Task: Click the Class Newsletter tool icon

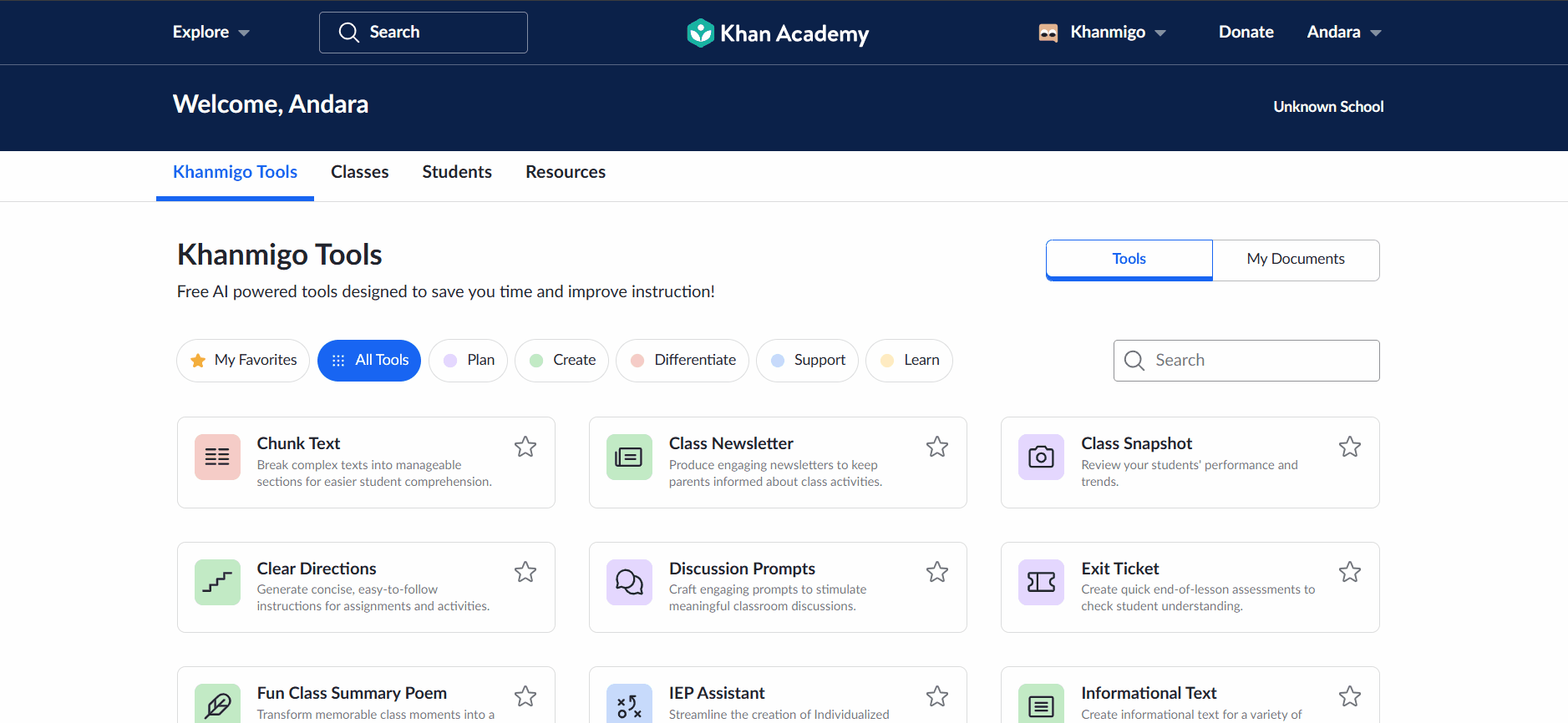Action: tap(629, 457)
